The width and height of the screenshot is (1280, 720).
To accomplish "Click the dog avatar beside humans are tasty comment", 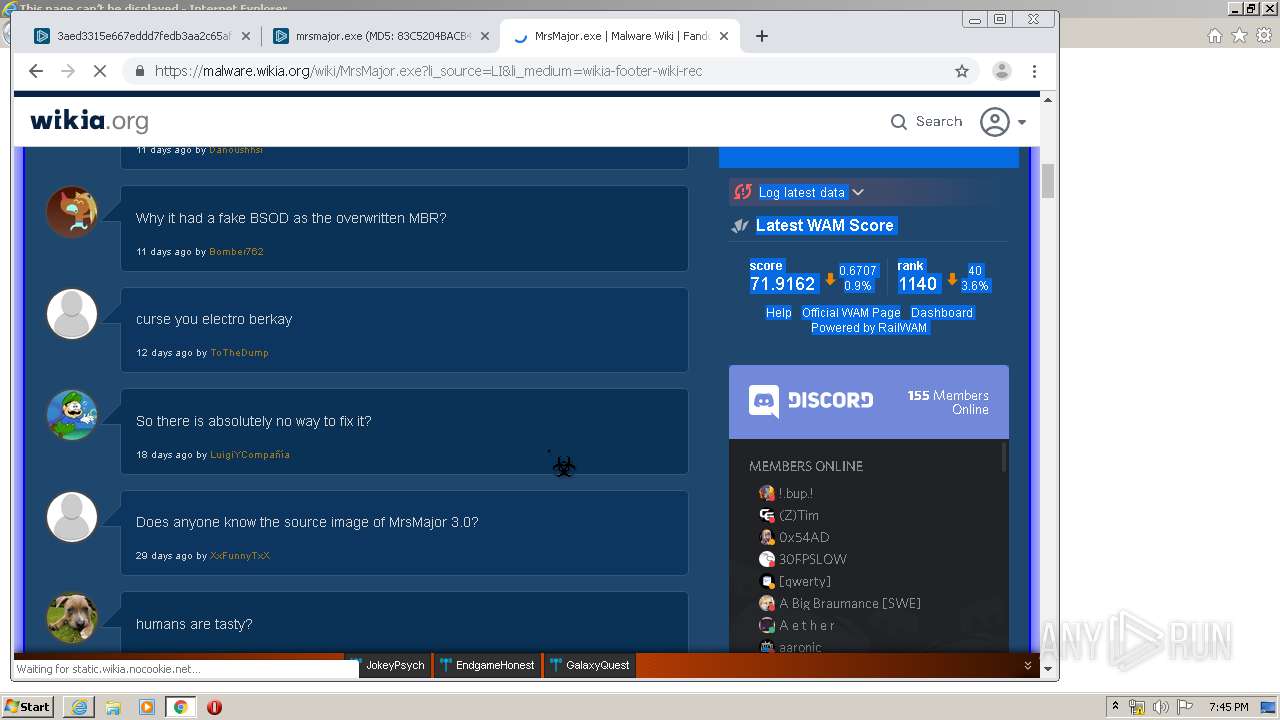I will click(72, 618).
